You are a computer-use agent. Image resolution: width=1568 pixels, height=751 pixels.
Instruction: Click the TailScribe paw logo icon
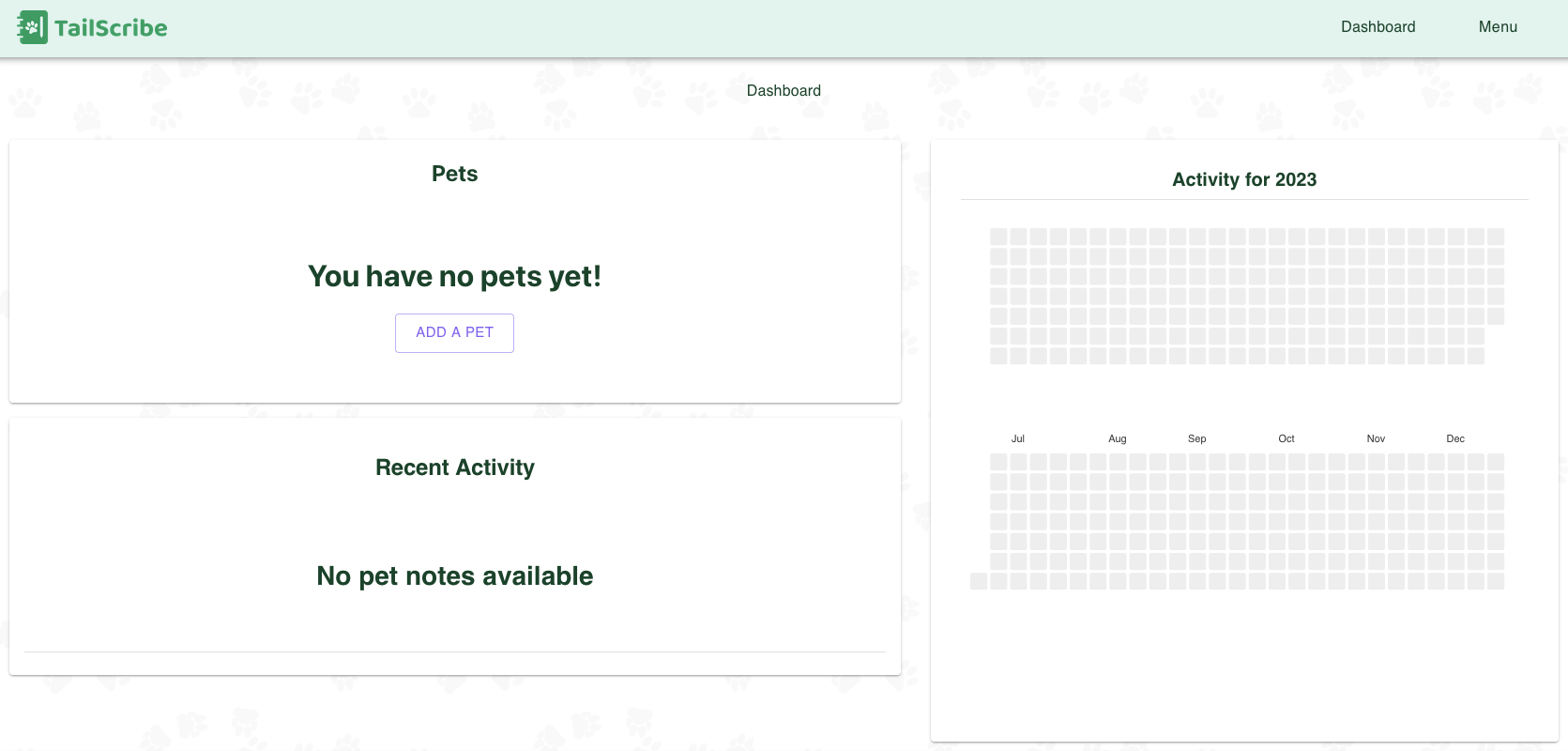coord(33,26)
